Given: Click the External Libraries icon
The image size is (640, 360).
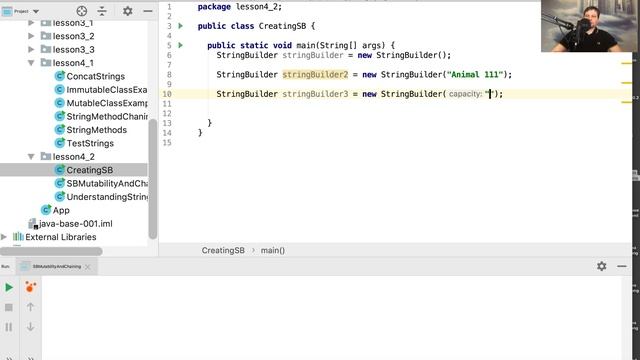Looking at the screenshot, I should pyautogui.click(x=18, y=237).
